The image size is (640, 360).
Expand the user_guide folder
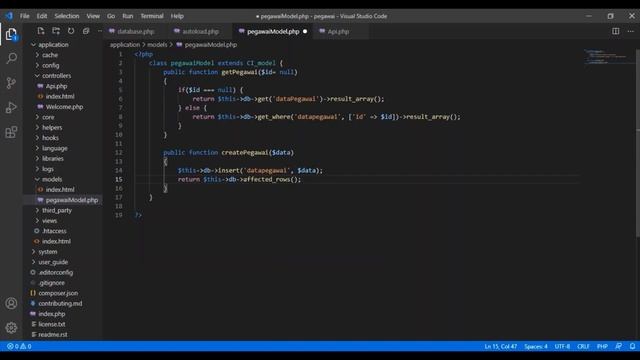(x=53, y=262)
